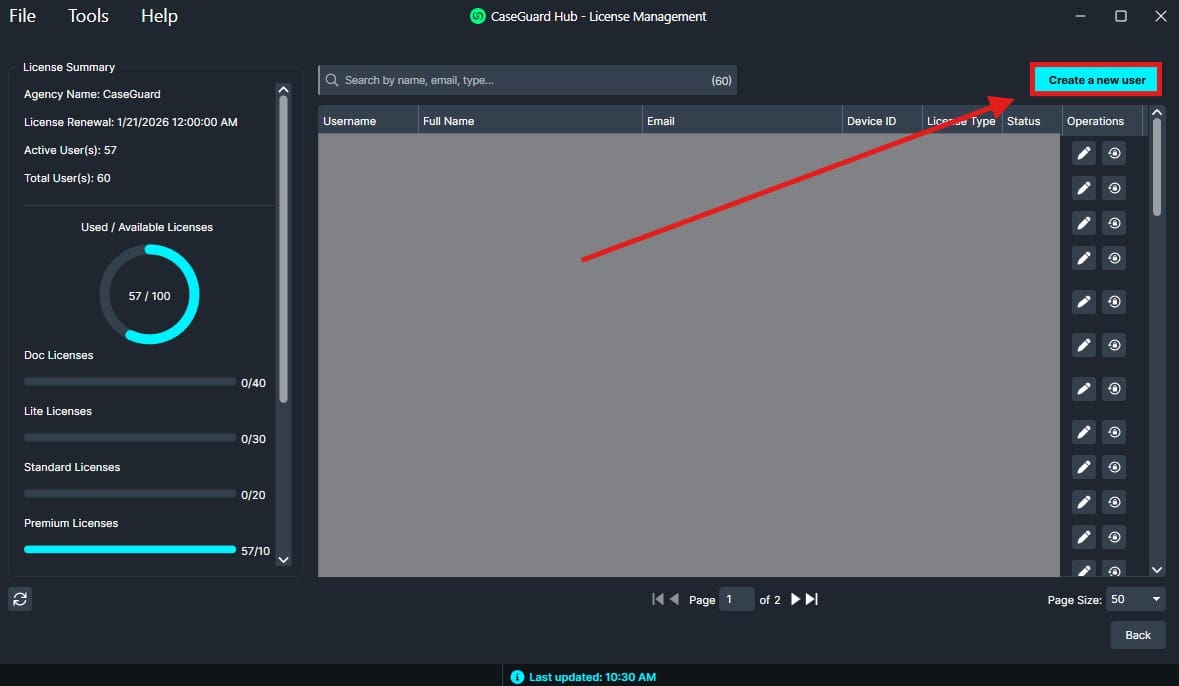Click the up chevron atop the License Summary scrollbar

click(283, 88)
